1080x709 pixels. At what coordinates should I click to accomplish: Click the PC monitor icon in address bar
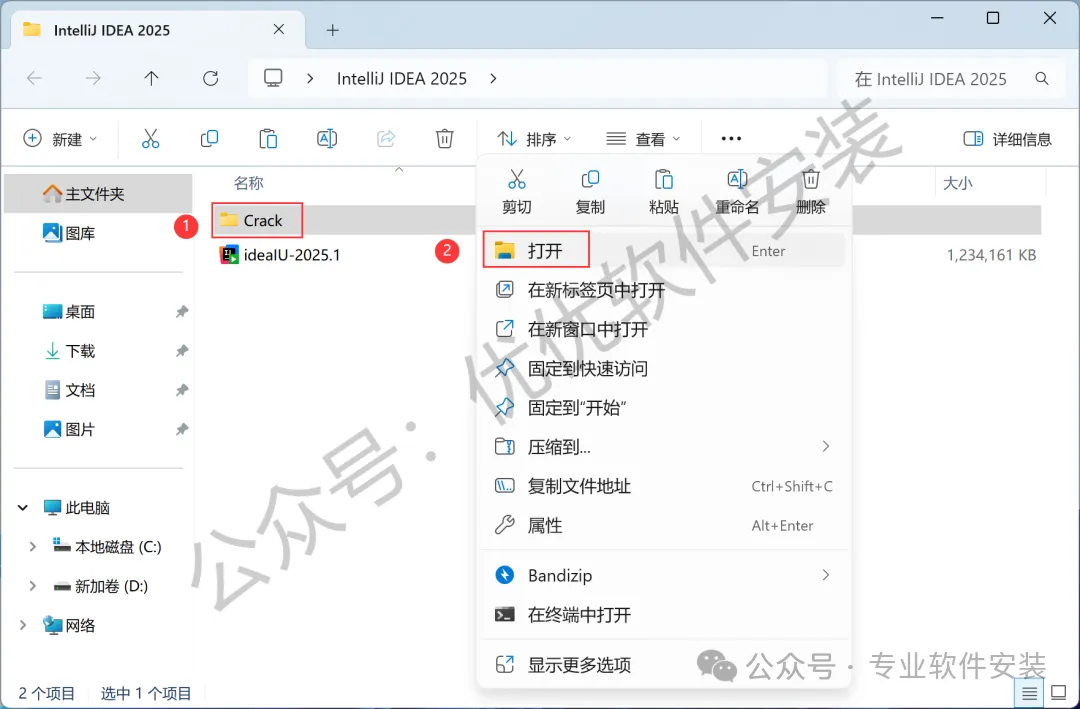click(273, 78)
